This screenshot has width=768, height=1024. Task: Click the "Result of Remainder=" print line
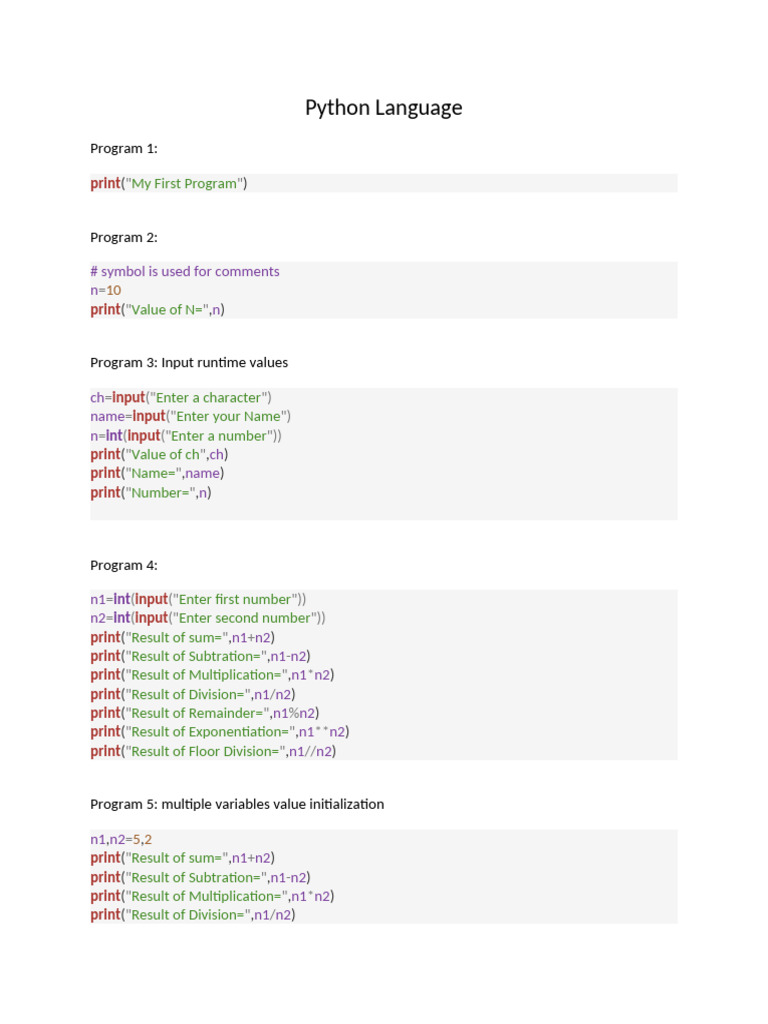point(205,714)
